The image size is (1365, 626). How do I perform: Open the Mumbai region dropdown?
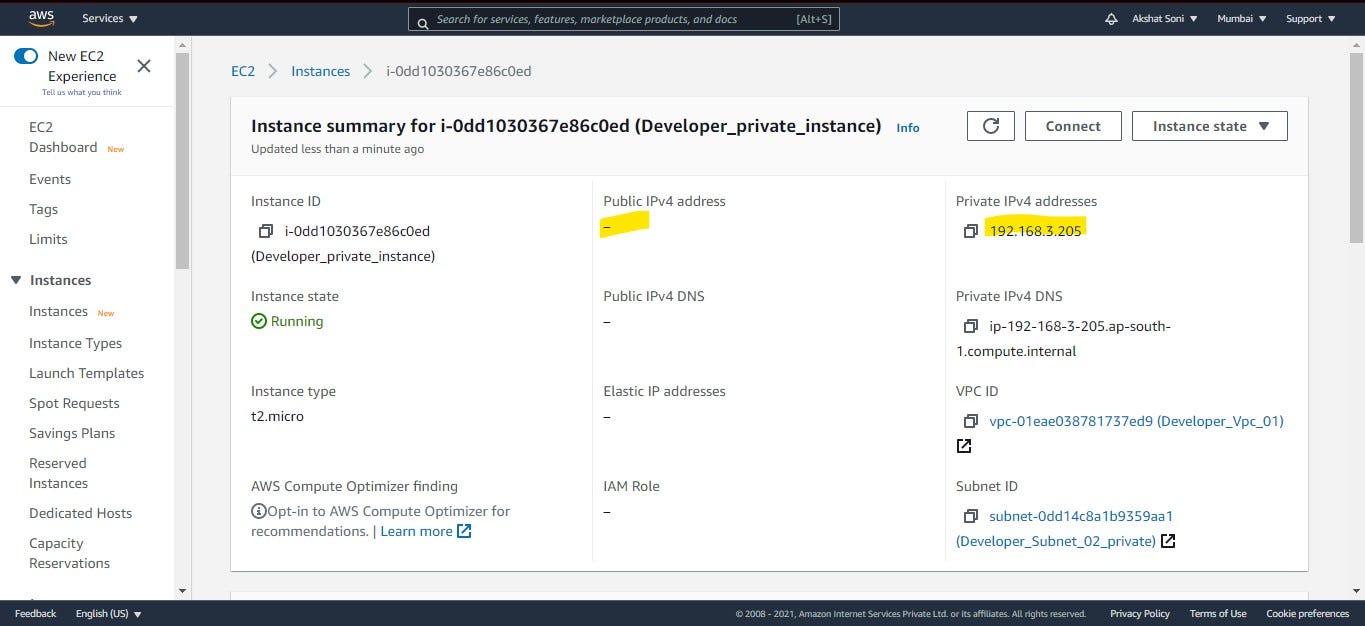(x=1242, y=19)
